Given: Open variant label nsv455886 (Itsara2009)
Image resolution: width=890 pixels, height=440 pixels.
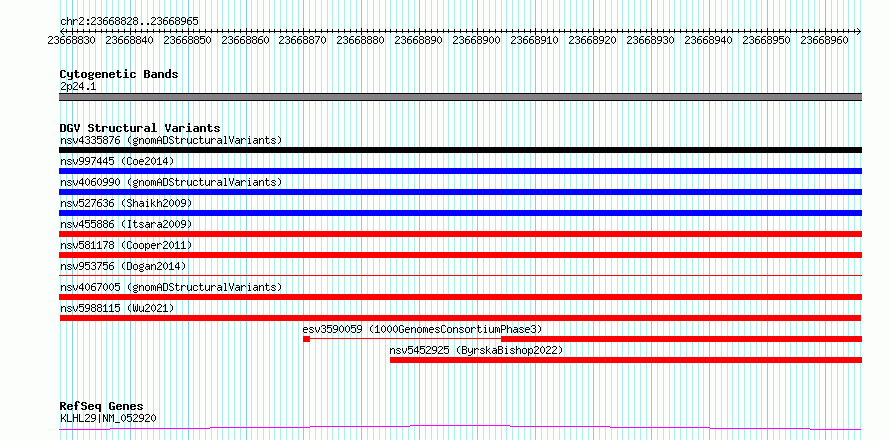Looking at the screenshot, I should pyautogui.click(x=126, y=224).
